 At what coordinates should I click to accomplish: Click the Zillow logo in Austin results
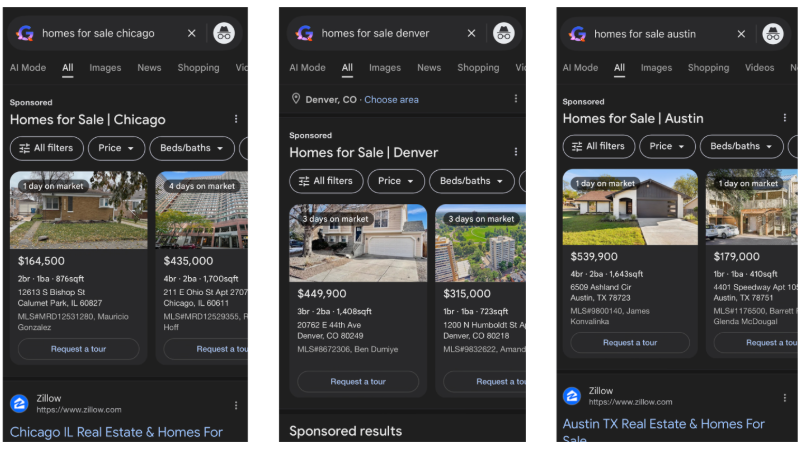tap(572, 396)
